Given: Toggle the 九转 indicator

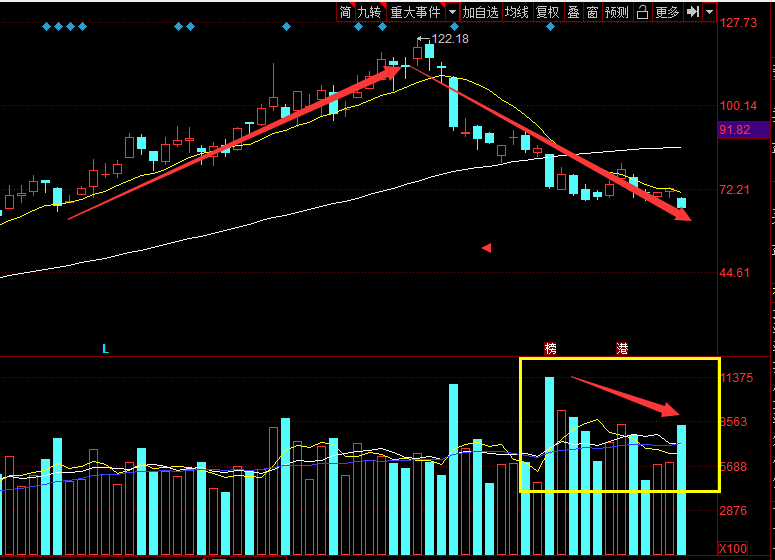Looking at the screenshot, I should [x=369, y=12].
